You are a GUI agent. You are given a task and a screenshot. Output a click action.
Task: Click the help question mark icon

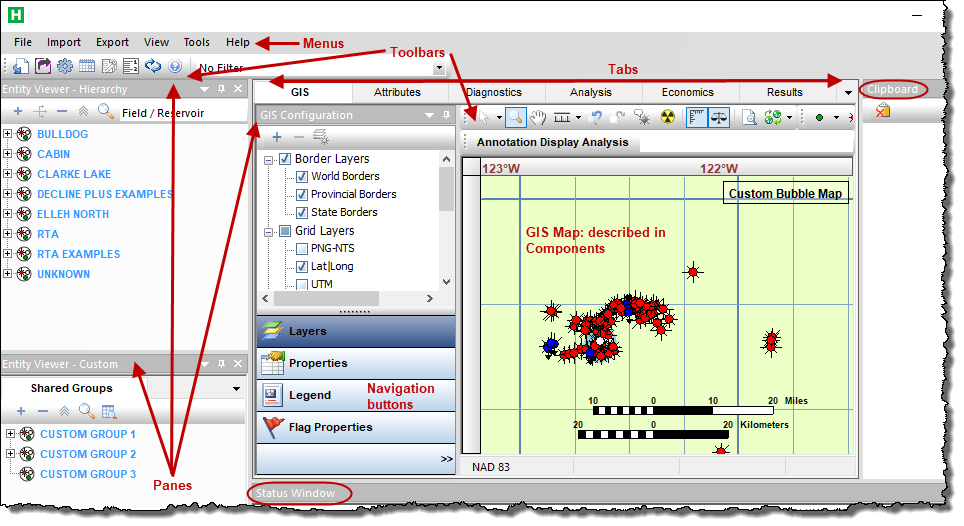pyautogui.click(x=175, y=66)
